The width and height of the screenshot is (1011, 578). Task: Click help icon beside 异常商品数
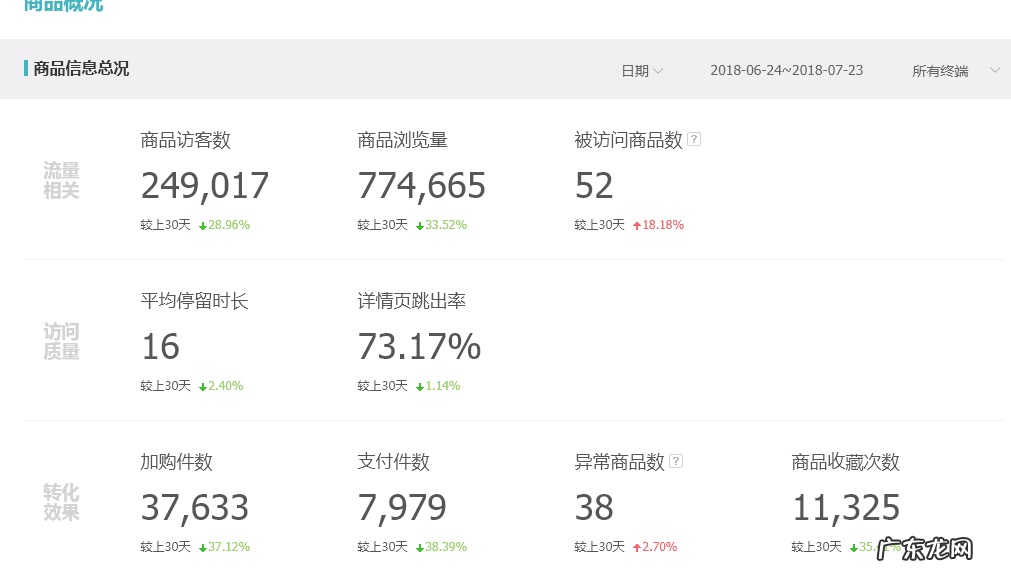coord(676,461)
